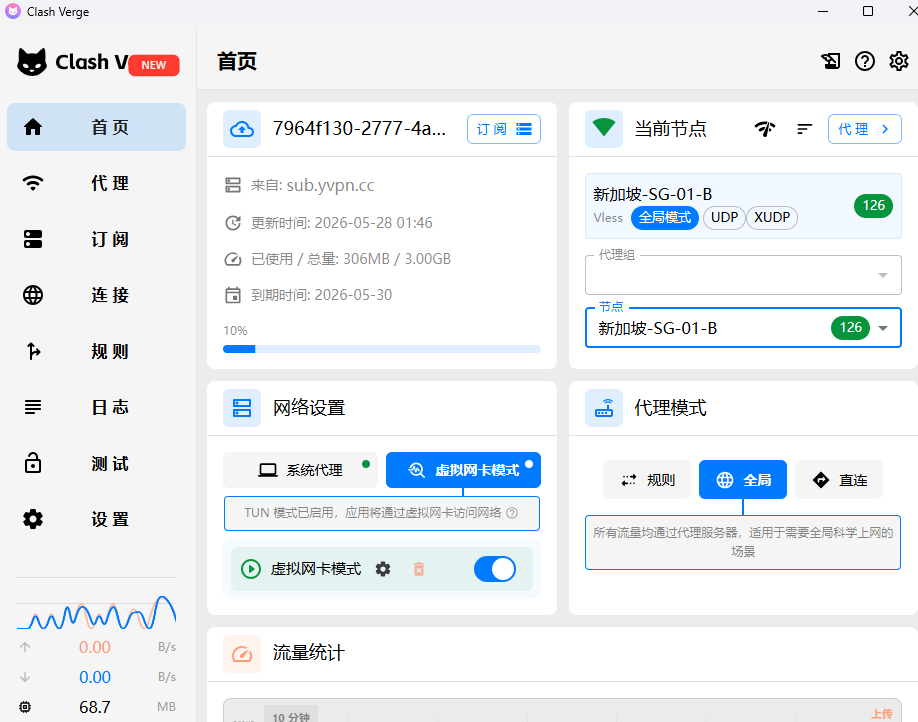918x722 pixels.
Task: Expand the 代理组 dropdown
Action: (x=743, y=275)
